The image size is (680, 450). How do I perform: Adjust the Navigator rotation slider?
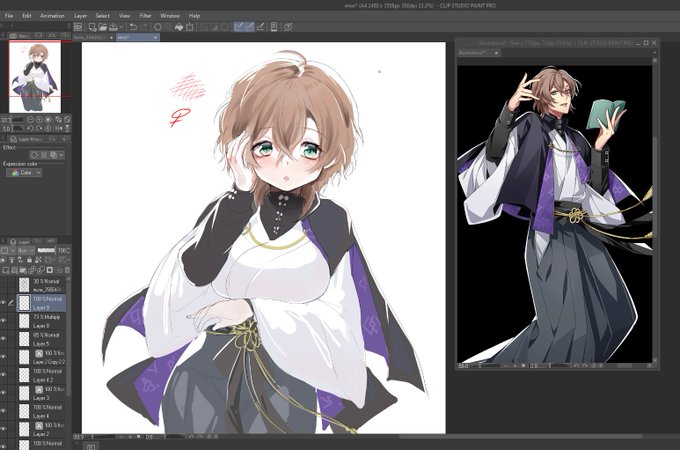[17, 128]
